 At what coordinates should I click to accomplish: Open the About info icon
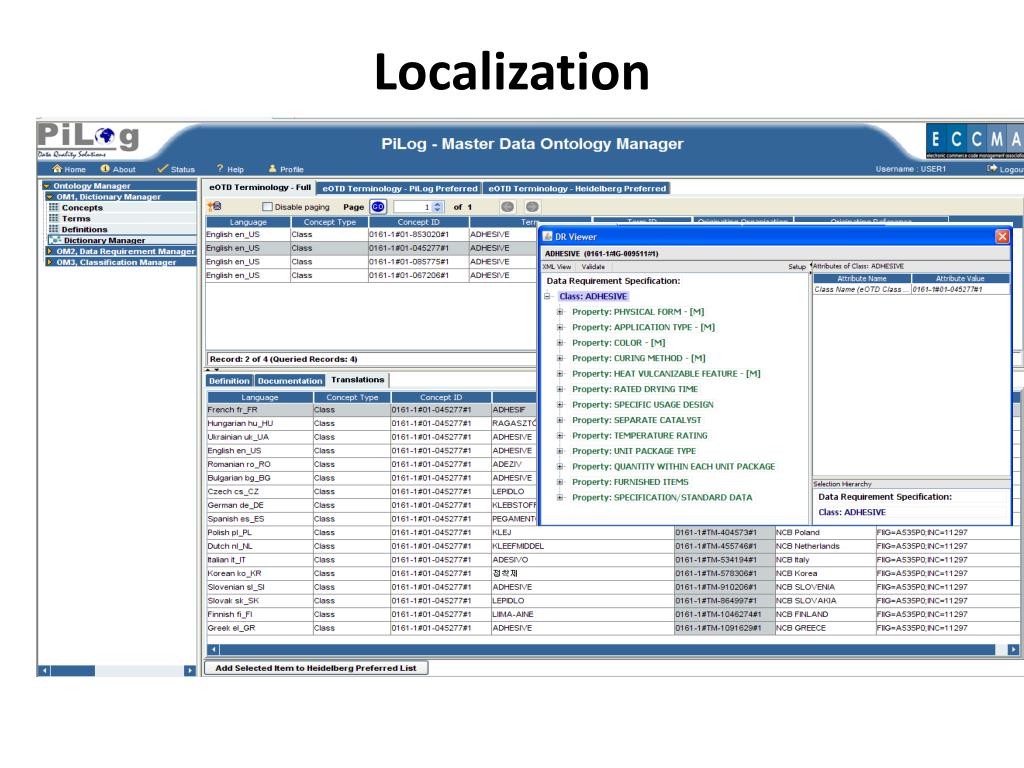105,168
